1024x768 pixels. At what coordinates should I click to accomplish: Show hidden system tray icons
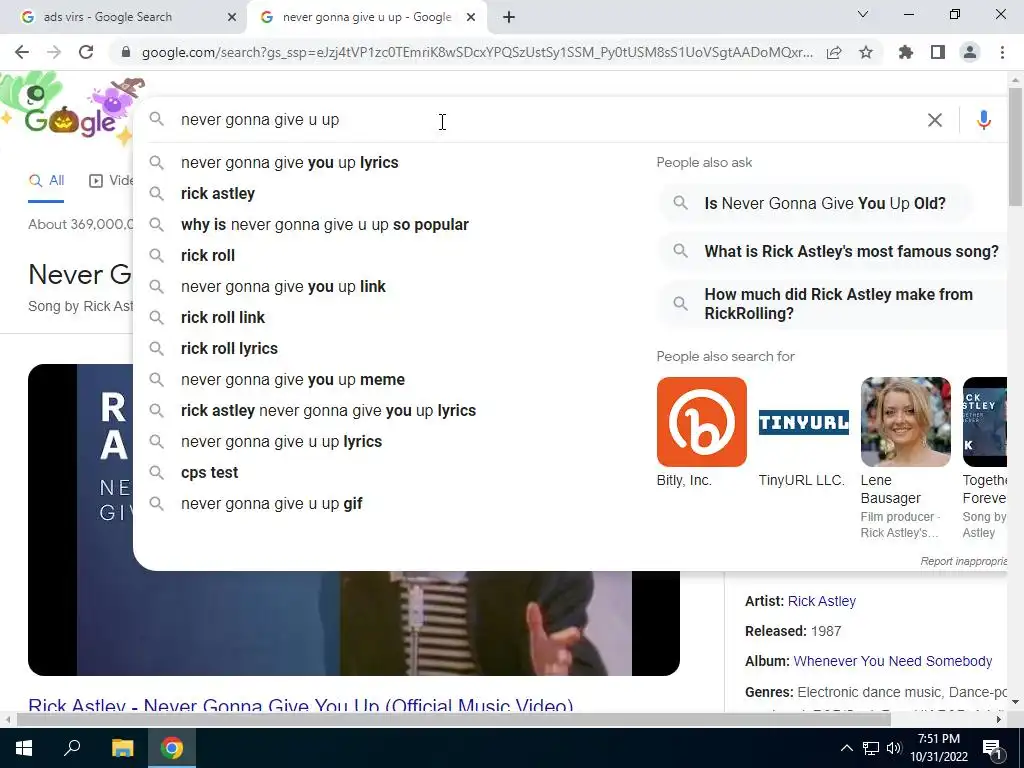[x=846, y=748]
